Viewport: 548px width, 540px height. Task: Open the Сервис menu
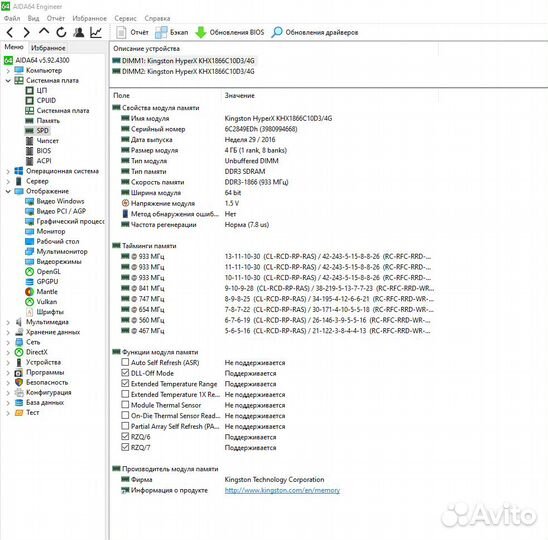click(125, 18)
